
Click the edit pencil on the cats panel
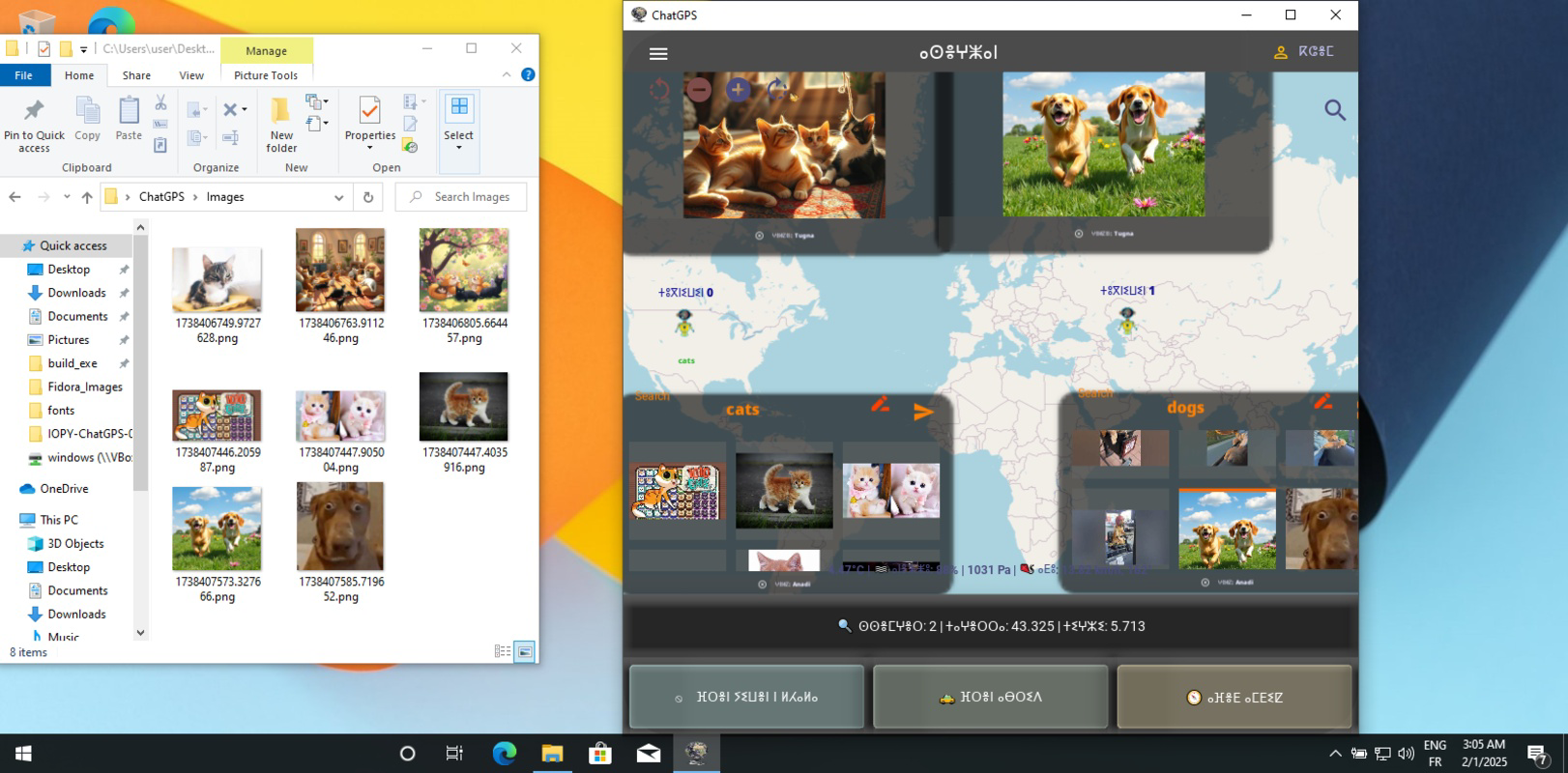pyautogui.click(x=880, y=404)
